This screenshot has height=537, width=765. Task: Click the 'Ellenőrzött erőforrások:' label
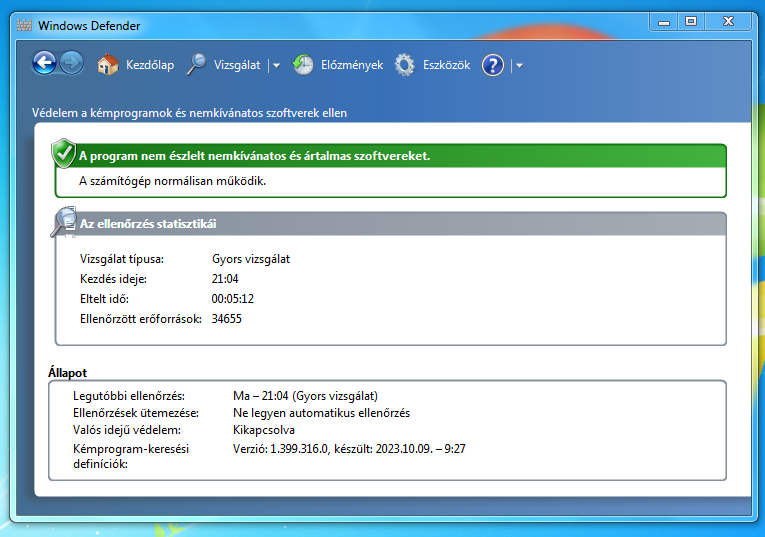click(x=141, y=319)
